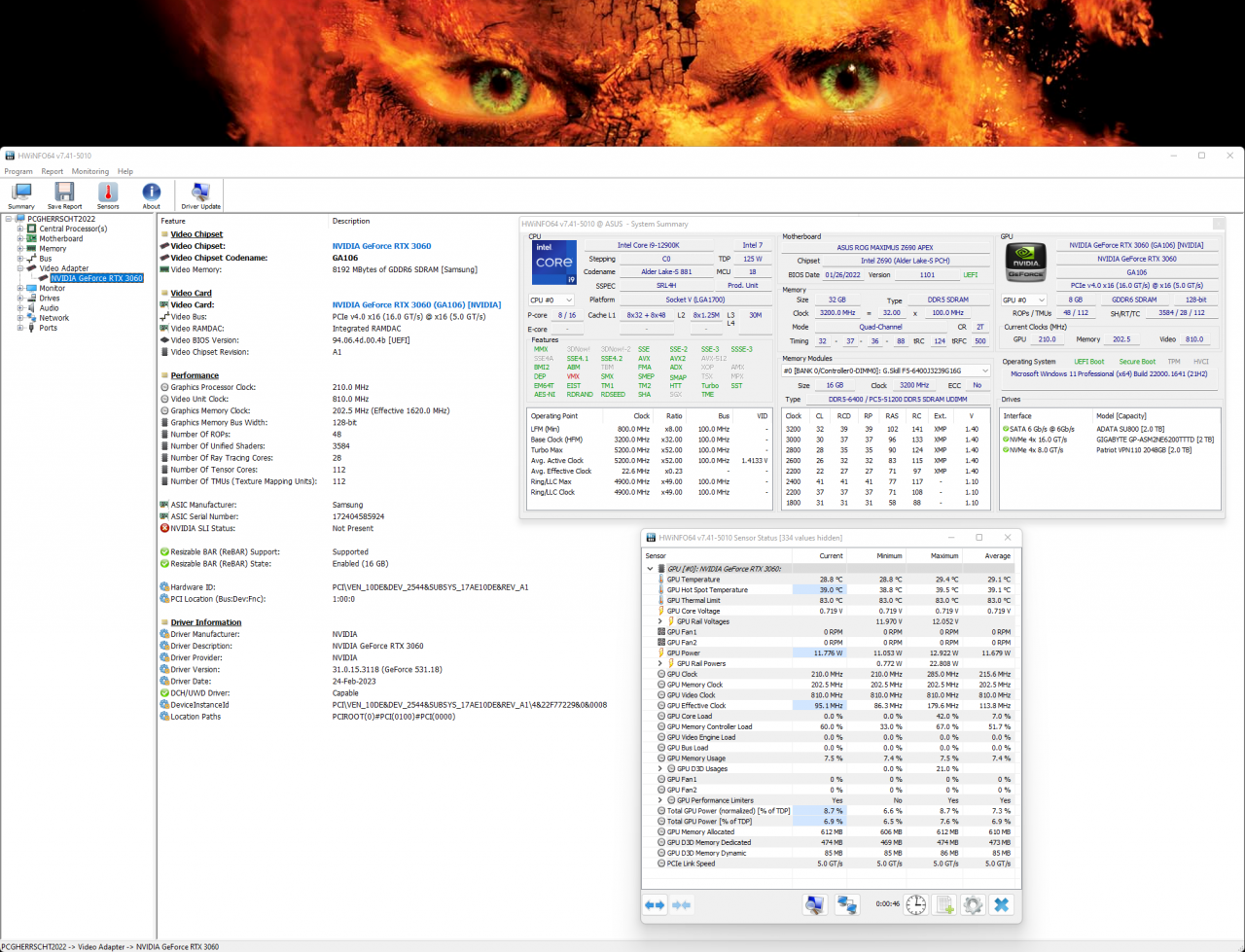The width and height of the screenshot is (1245, 952).
Task: Click the HWiNFO64 title bar app icon
Action: point(9,156)
